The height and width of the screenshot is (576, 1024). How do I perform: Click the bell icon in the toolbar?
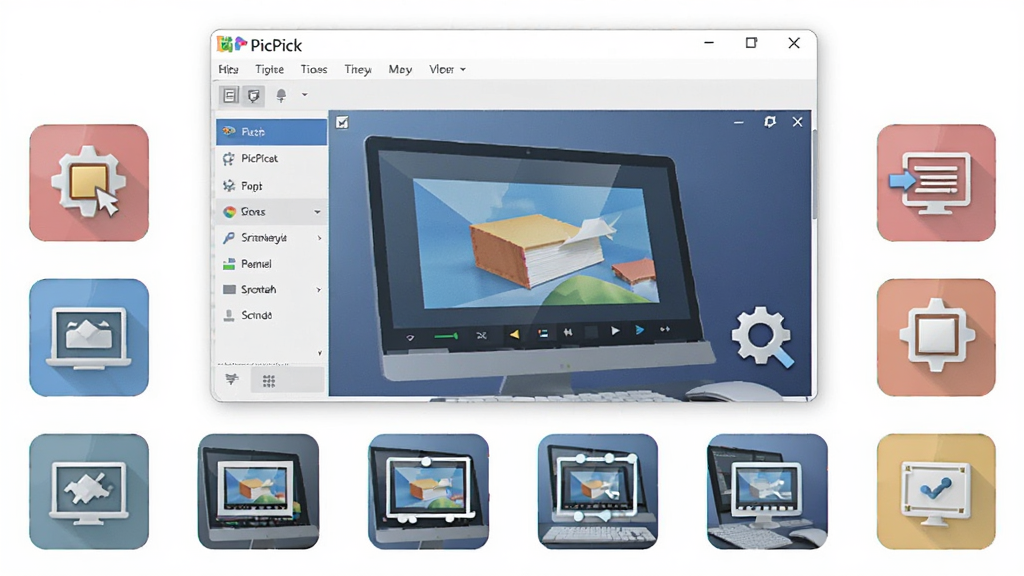(x=281, y=95)
